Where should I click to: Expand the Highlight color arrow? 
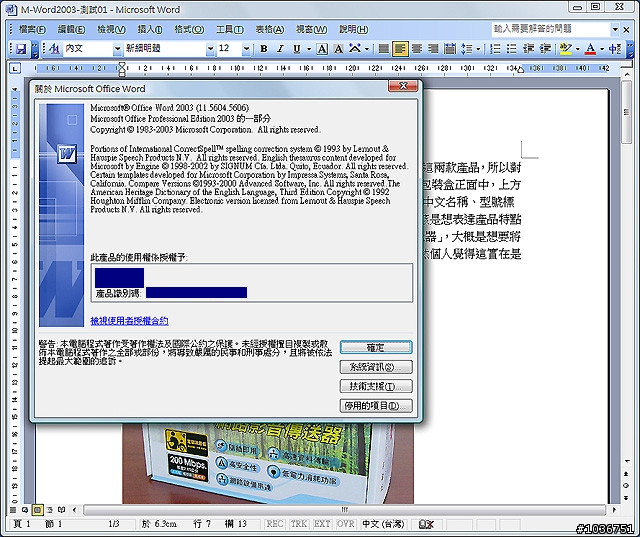[577, 49]
